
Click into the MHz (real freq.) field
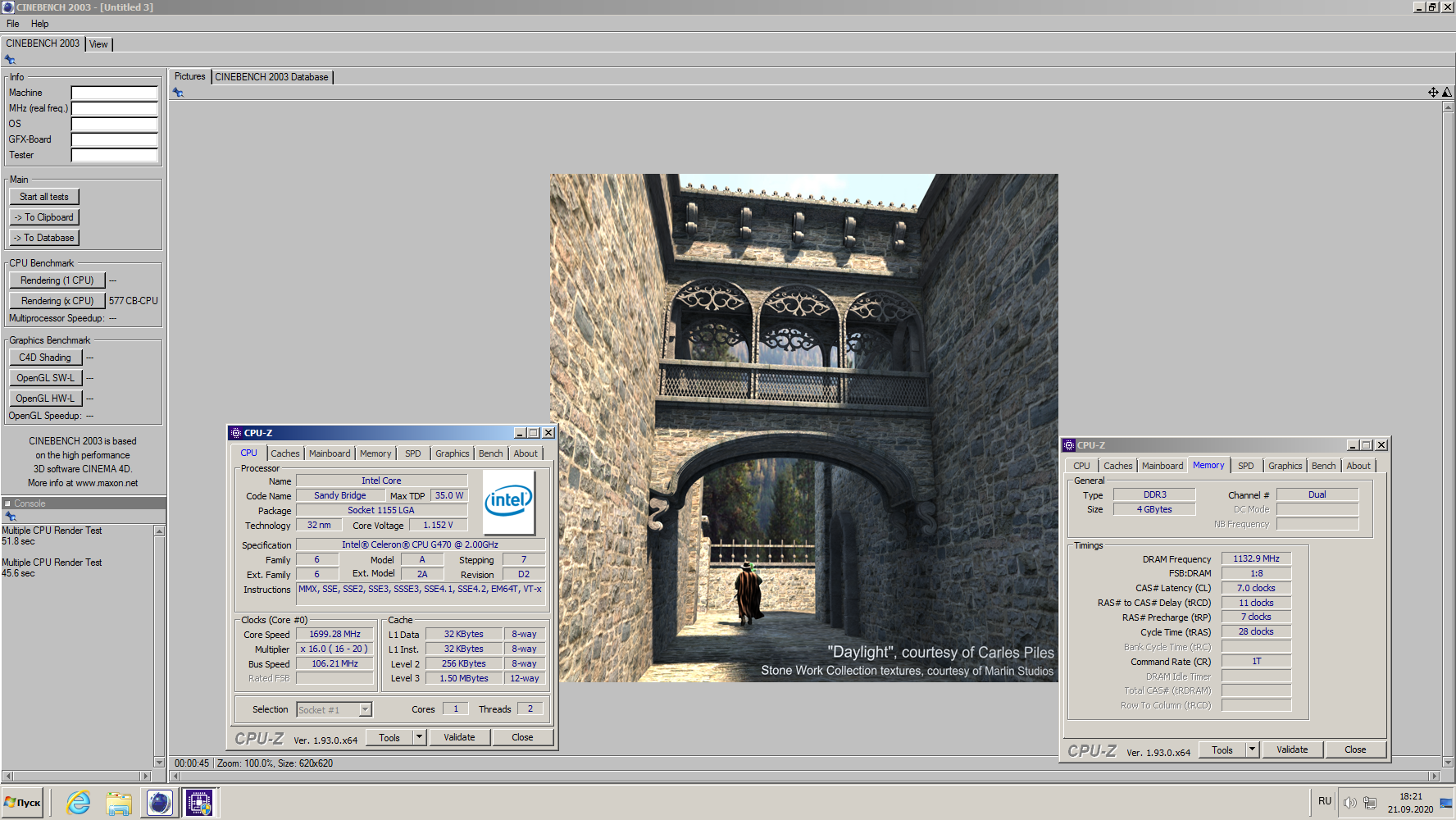(x=115, y=108)
